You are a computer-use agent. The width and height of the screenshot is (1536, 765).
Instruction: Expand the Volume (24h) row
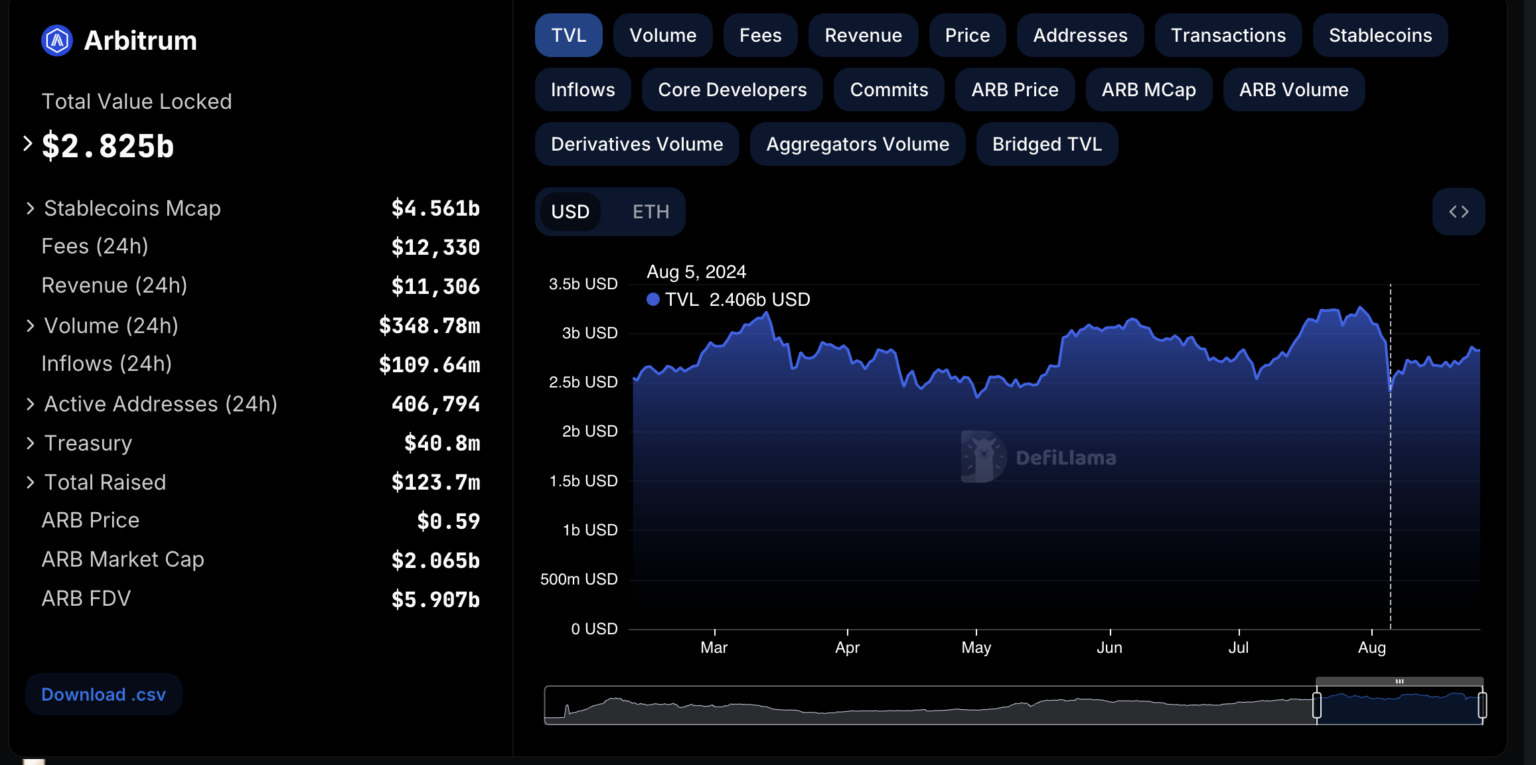(30, 325)
